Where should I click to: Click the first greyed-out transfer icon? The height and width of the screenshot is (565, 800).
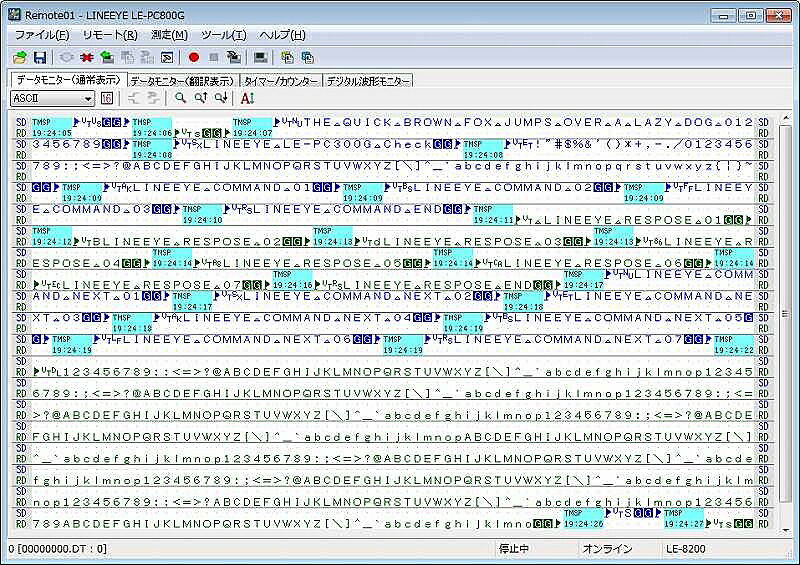pos(127,57)
